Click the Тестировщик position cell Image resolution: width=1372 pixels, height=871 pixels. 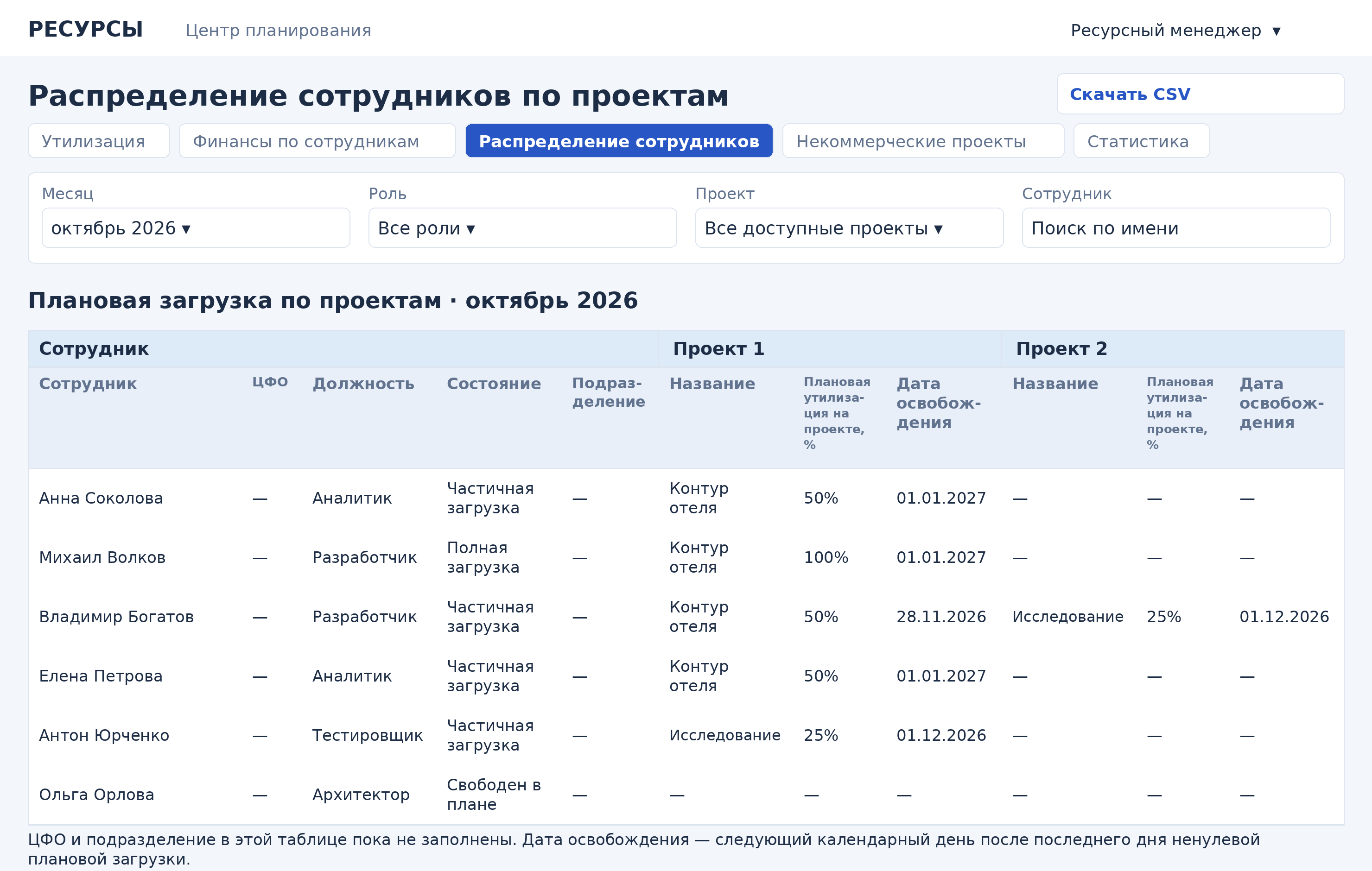(x=368, y=735)
